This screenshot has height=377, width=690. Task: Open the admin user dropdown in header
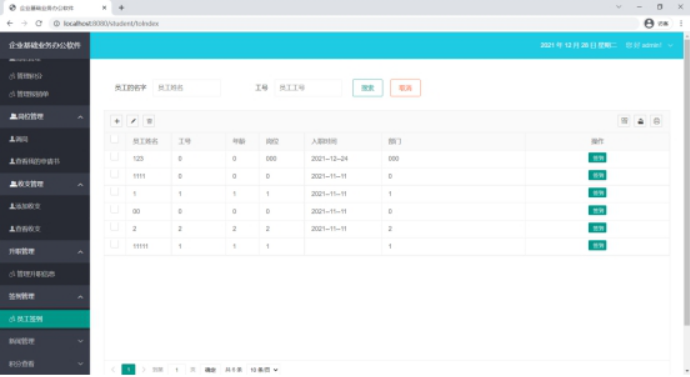650,45
